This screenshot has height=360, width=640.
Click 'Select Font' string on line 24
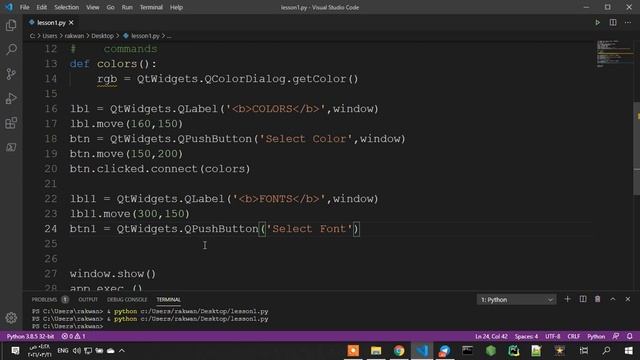point(309,229)
